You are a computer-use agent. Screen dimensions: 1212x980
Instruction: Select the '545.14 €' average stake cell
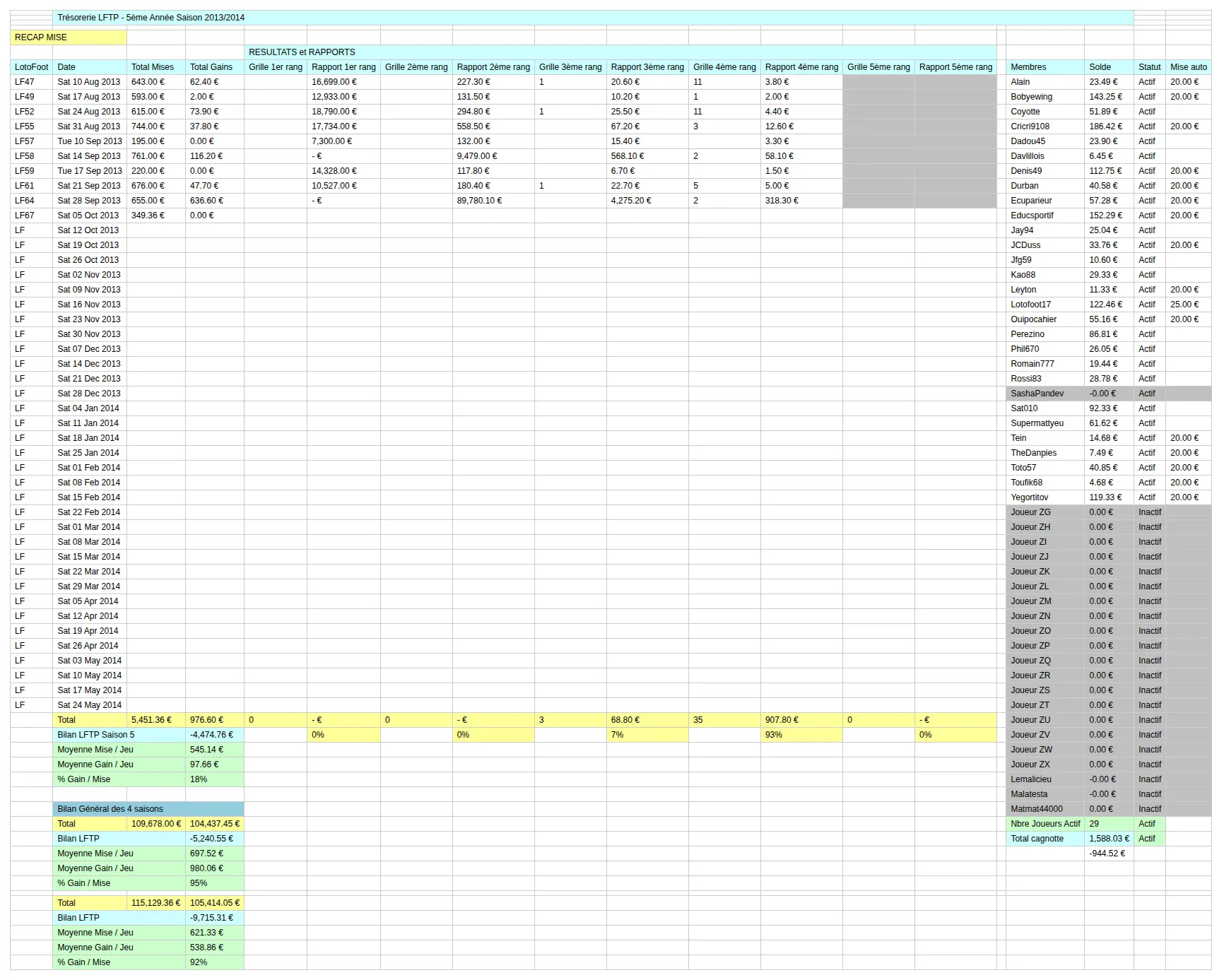pos(215,750)
